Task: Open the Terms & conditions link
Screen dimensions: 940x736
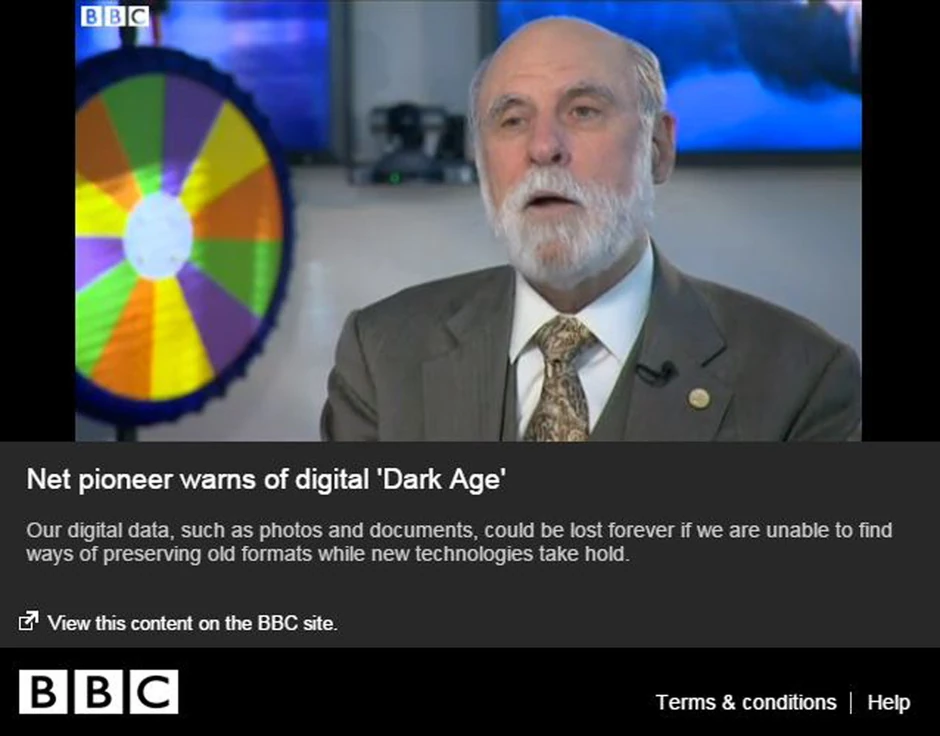Action: (x=746, y=702)
